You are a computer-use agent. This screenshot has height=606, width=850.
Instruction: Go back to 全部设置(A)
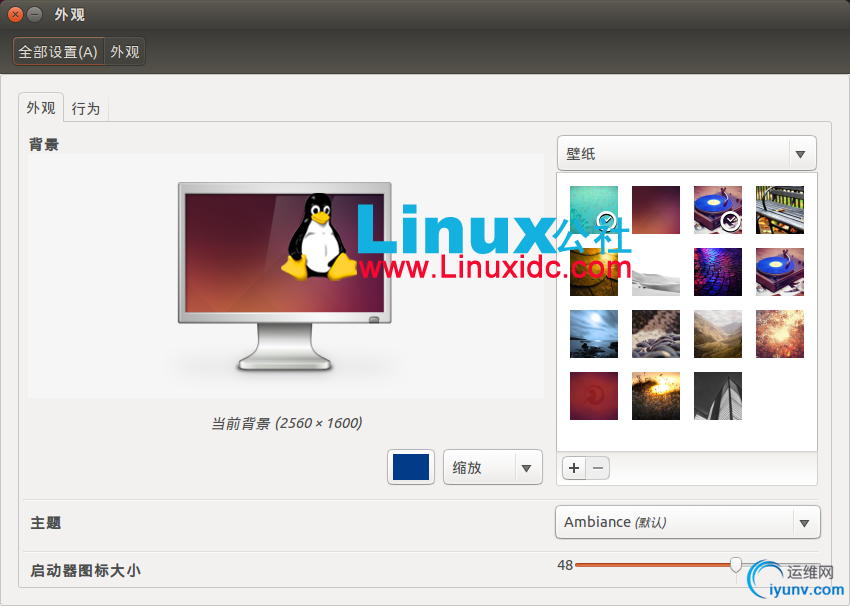tap(58, 51)
